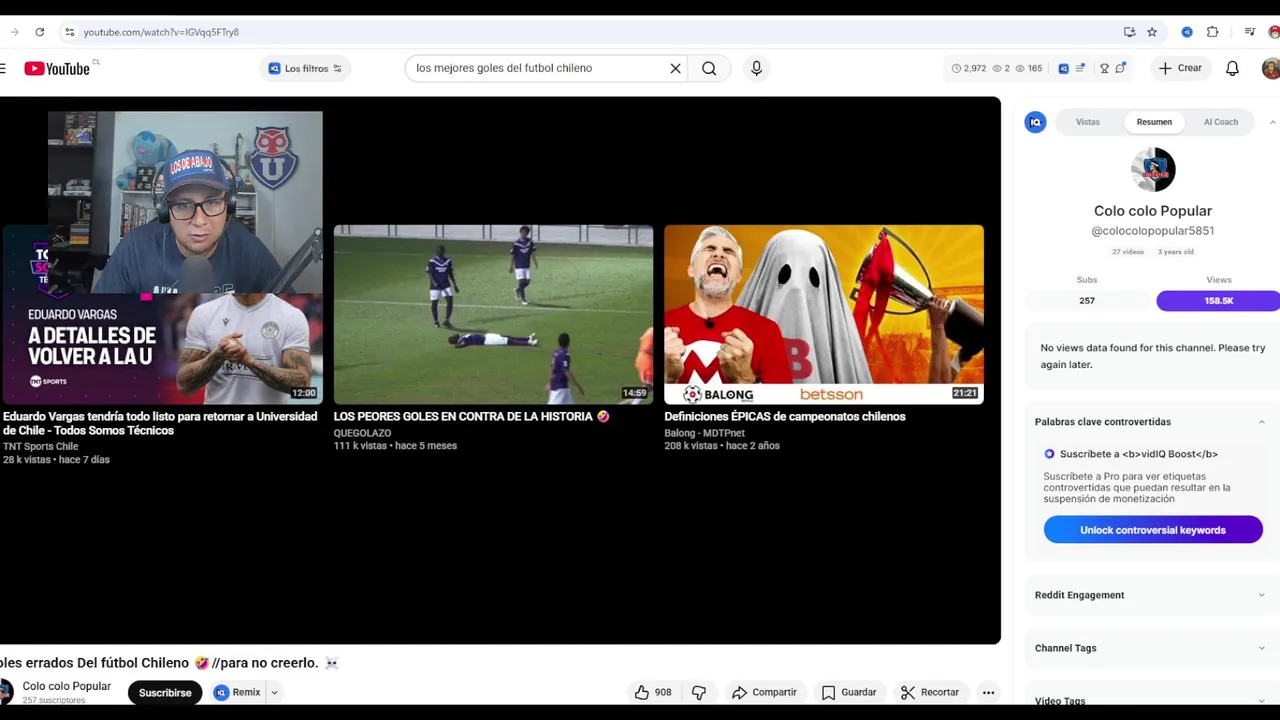Image resolution: width=1280 pixels, height=720 pixels.
Task: Open LOS PEORES GOLES EN CONTRA thumbnail
Action: pyautogui.click(x=493, y=314)
